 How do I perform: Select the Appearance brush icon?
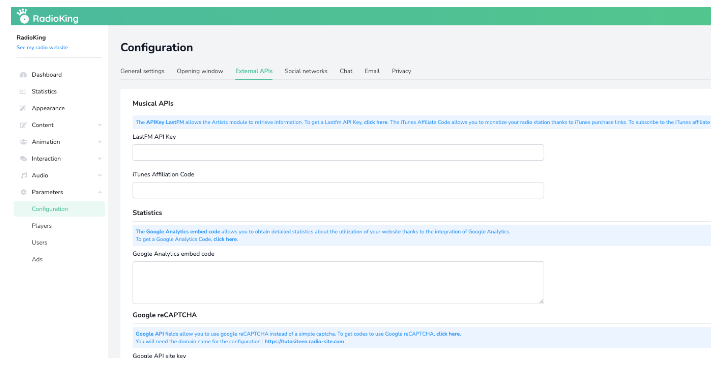point(23,108)
